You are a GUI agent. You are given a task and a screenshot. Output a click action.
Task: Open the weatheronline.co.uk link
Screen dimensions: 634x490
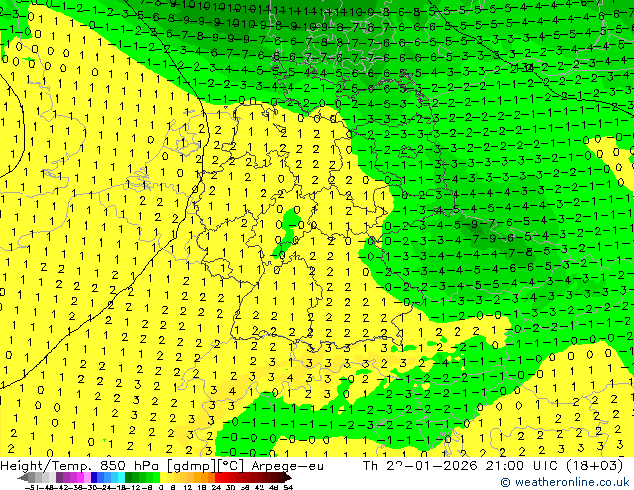(x=565, y=482)
